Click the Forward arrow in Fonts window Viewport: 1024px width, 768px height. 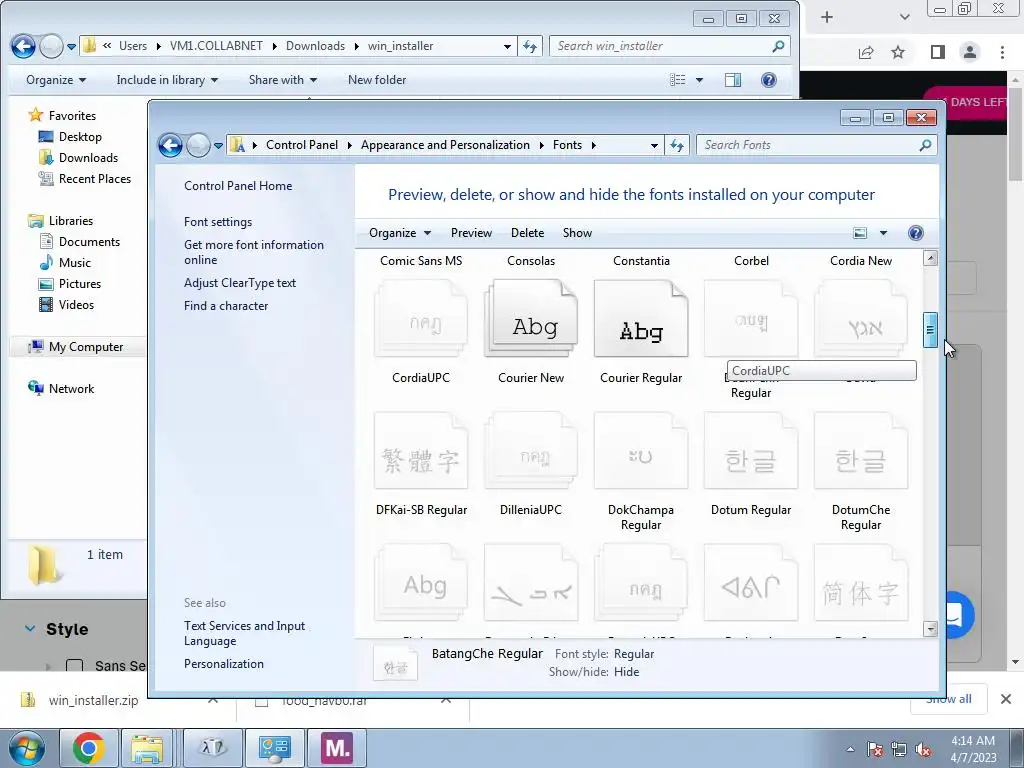(198, 145)
